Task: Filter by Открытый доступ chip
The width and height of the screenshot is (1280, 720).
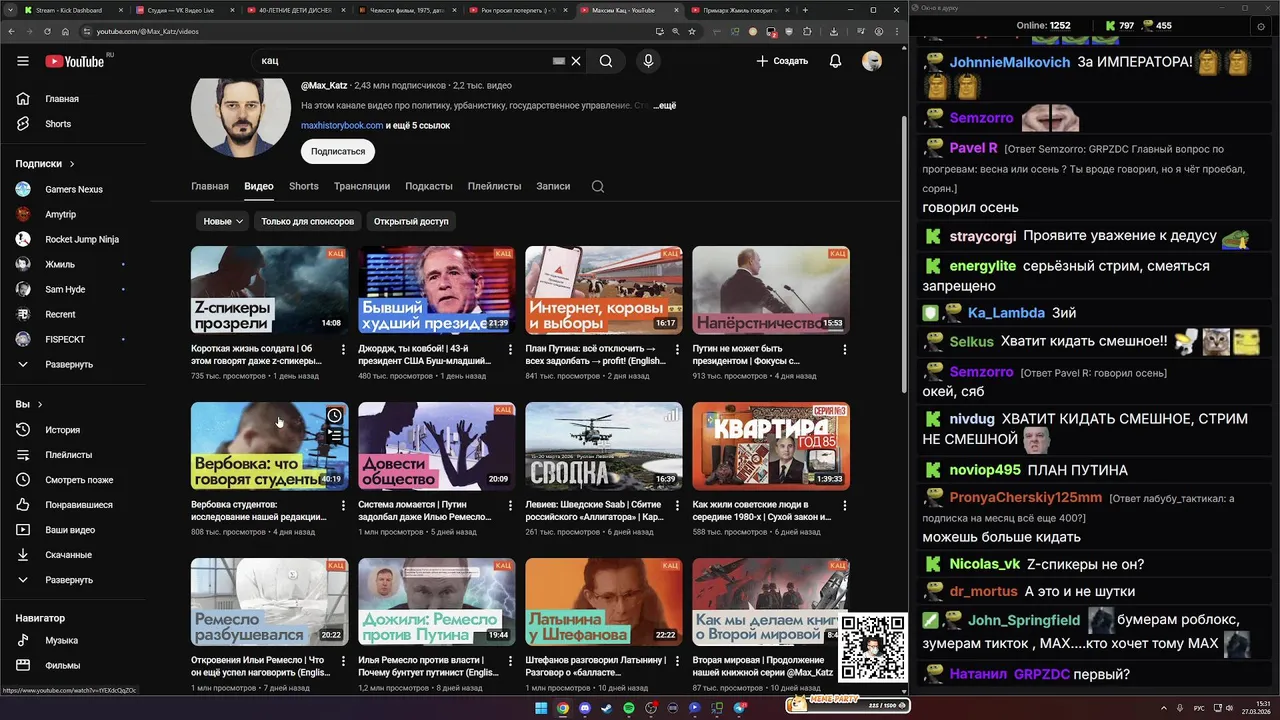Action: pyautogui.click(x=411, y=221)
